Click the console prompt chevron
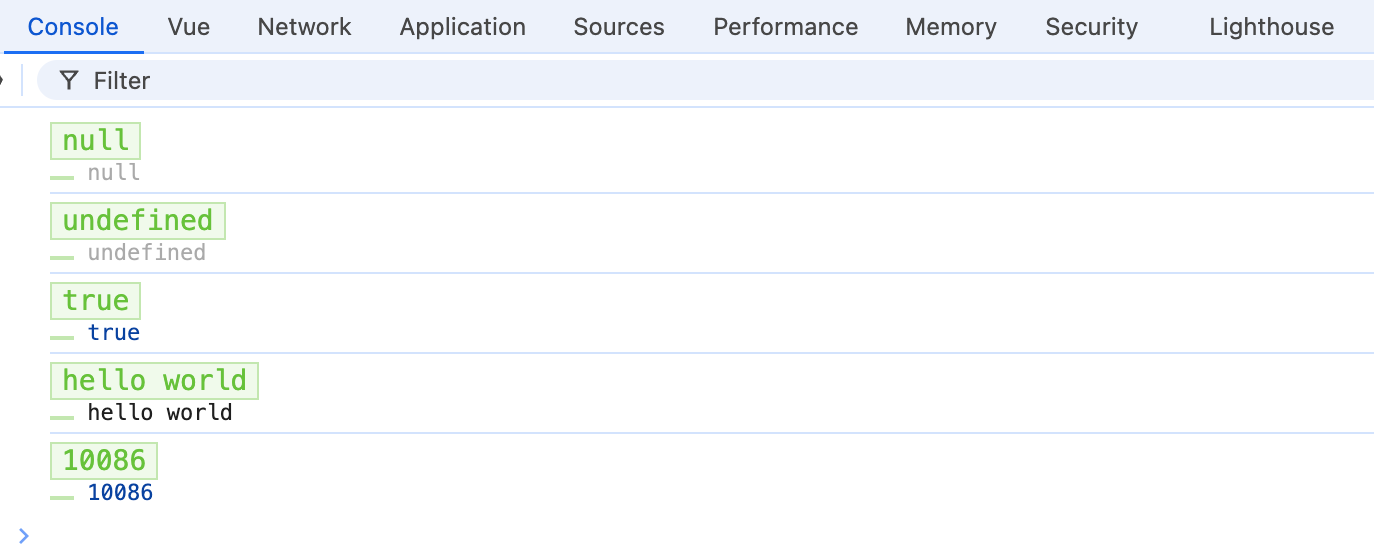 [24, 536]
